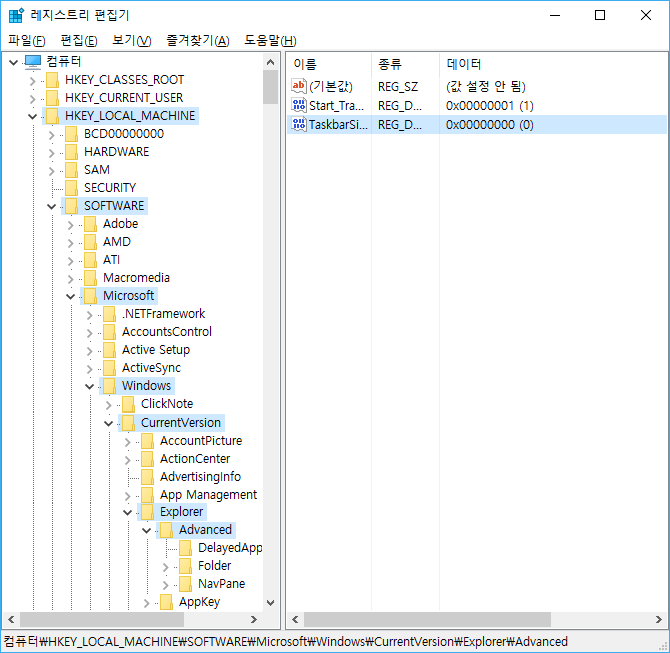The height and width of the screenshot is (653, 670).
Task: Sort values by 이름 column header
Action: (x=328, y=64)
